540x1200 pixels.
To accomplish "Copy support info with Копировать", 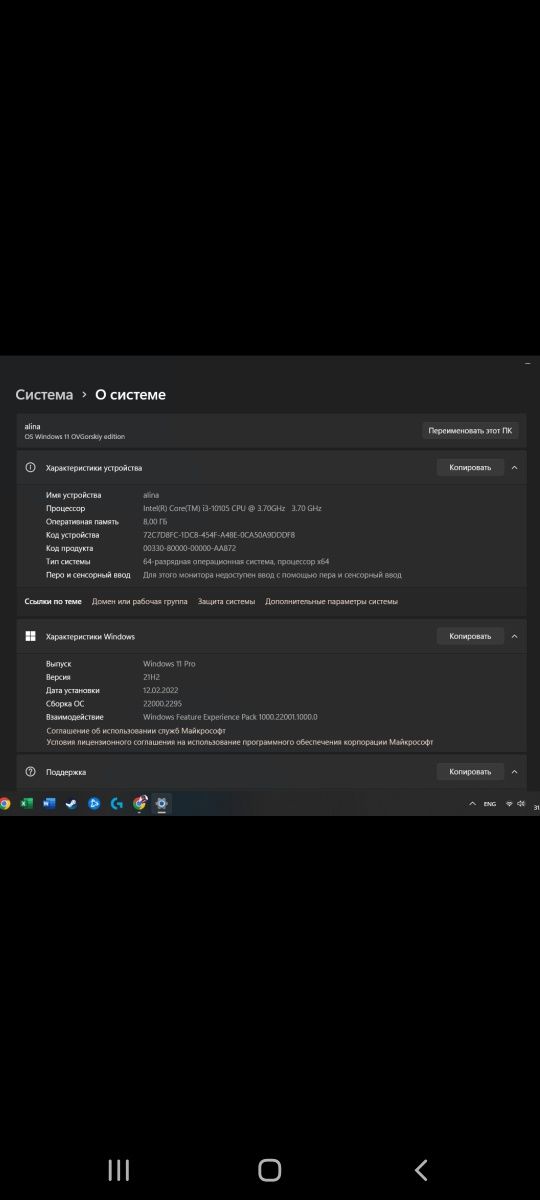I will tap(470, 772).
